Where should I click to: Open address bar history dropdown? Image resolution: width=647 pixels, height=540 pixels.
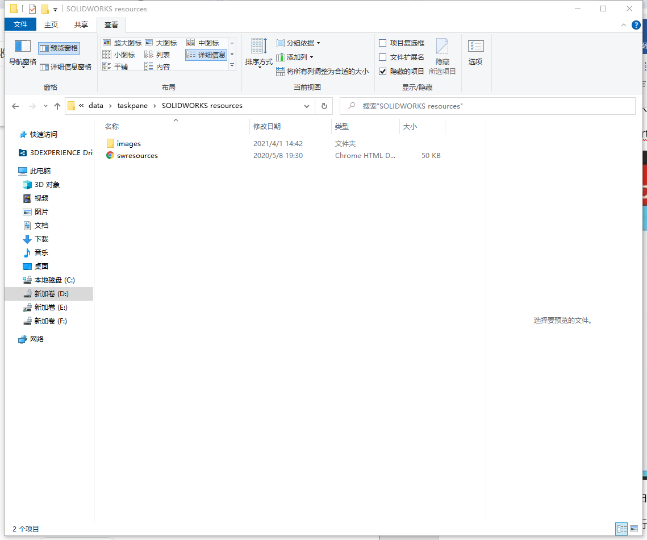point(307,106)
